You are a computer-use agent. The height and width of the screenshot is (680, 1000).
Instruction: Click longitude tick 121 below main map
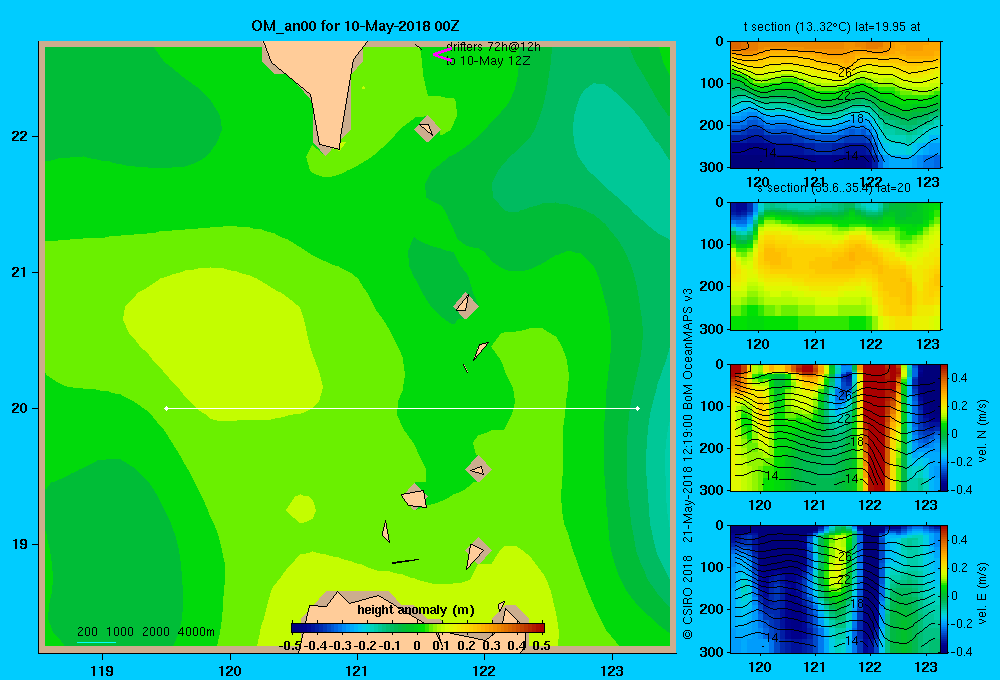click(357, 670)
